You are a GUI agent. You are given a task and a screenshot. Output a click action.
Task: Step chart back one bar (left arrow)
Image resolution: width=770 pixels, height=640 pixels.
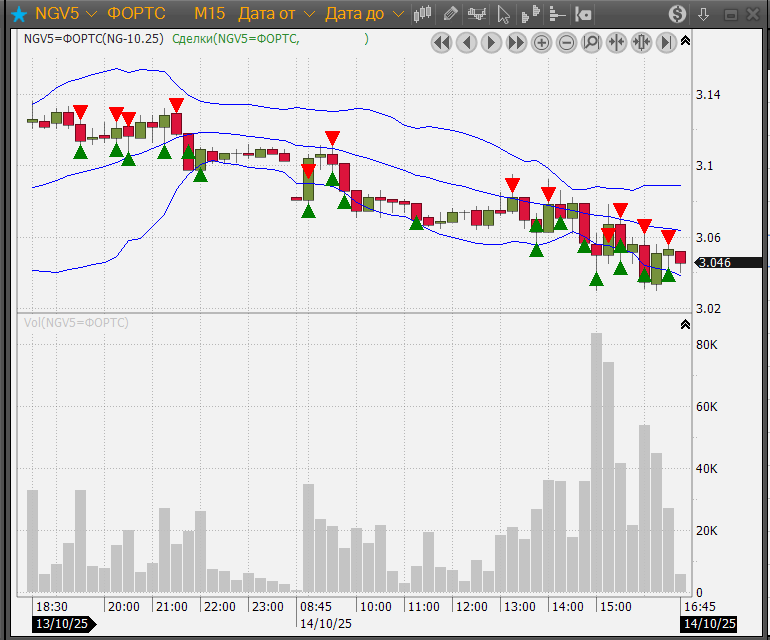click(467, 43)
